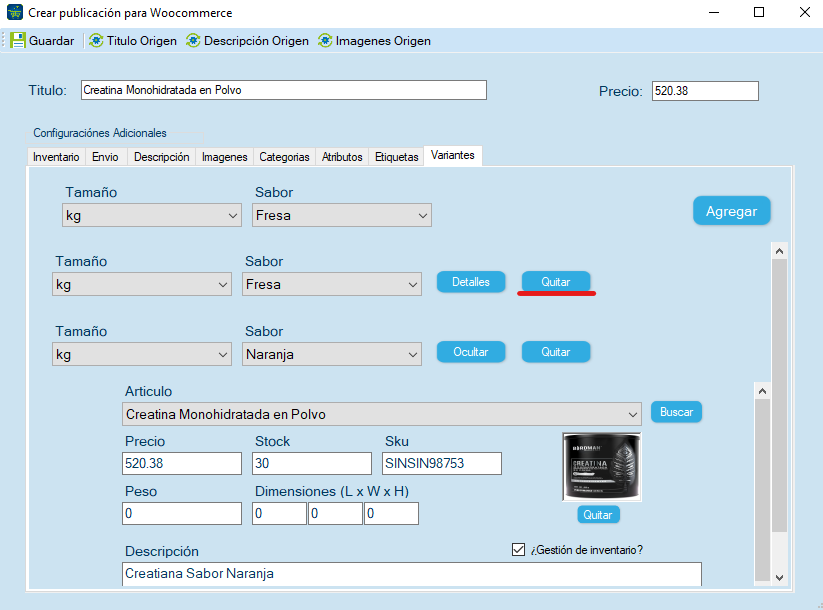Click the outer variants list scrollbar thumb

[779, 395]
